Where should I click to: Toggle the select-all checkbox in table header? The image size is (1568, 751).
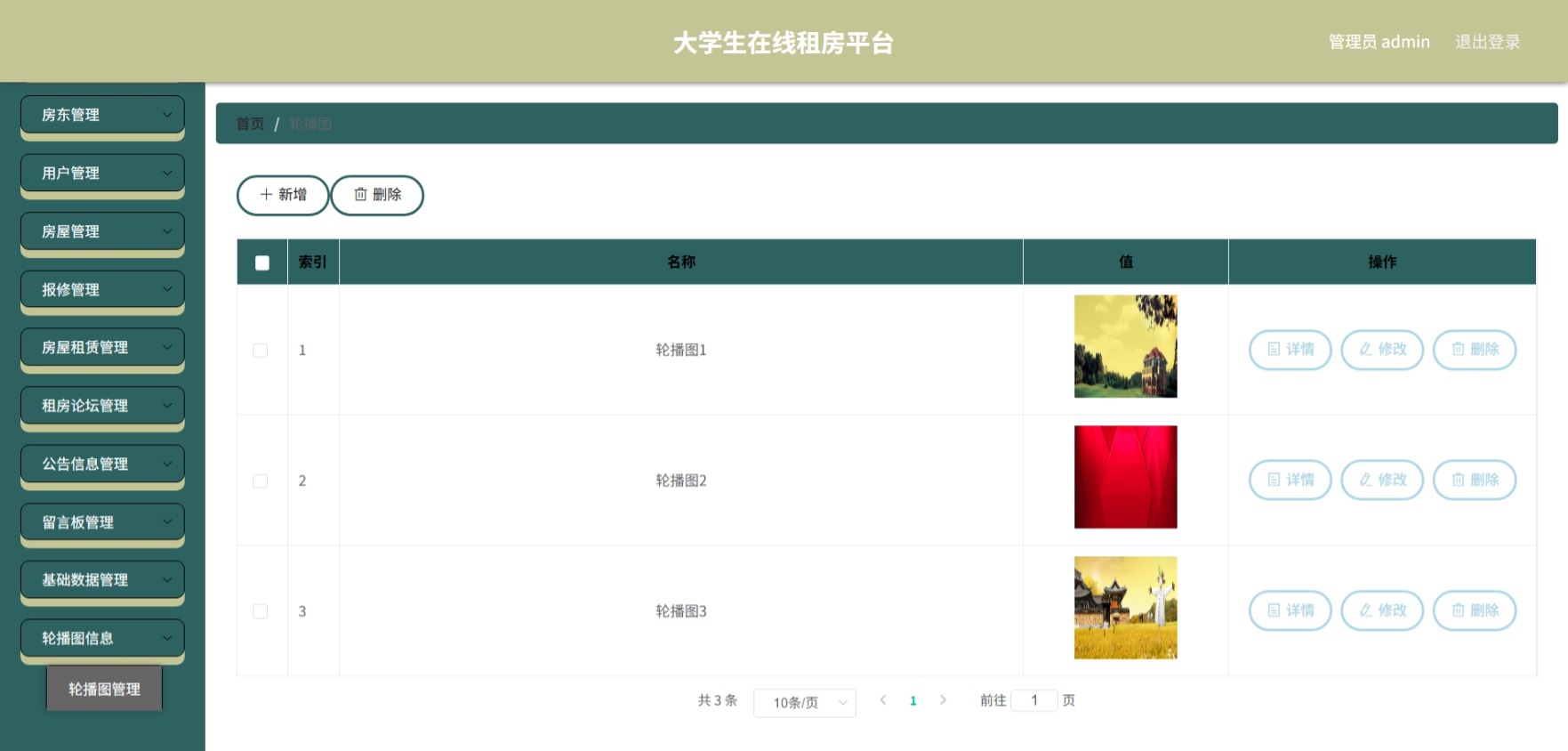262,262
